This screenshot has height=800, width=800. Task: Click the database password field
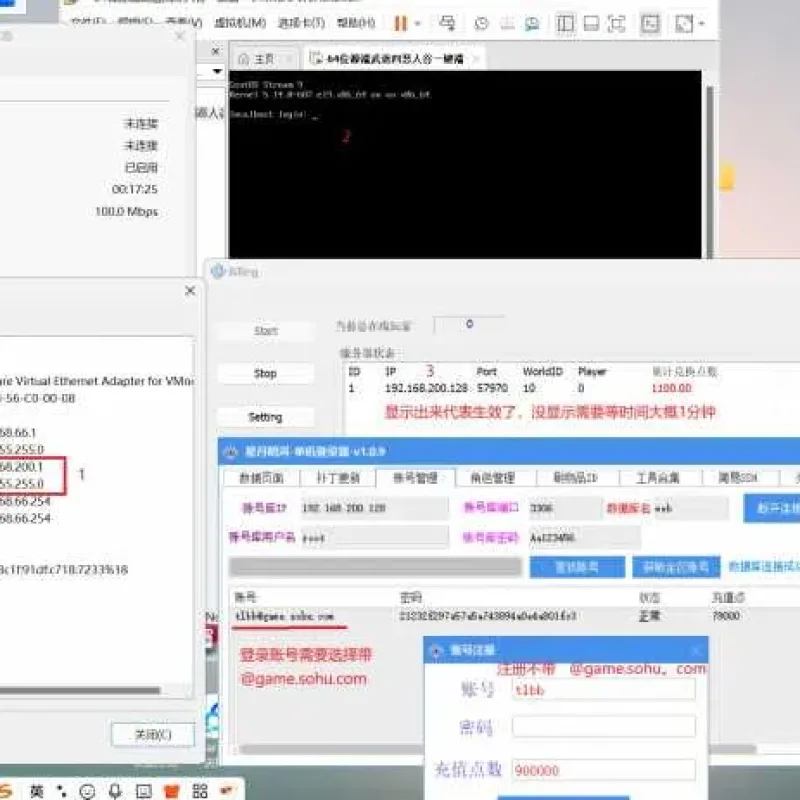584,537
